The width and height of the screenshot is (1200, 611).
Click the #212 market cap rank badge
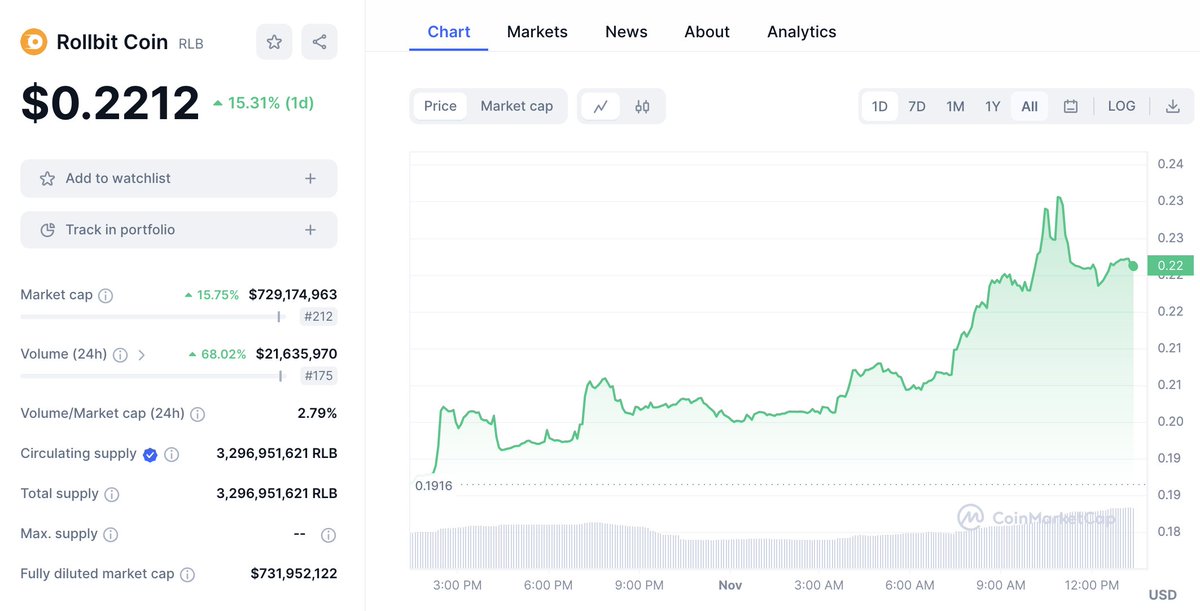point(319,317)
